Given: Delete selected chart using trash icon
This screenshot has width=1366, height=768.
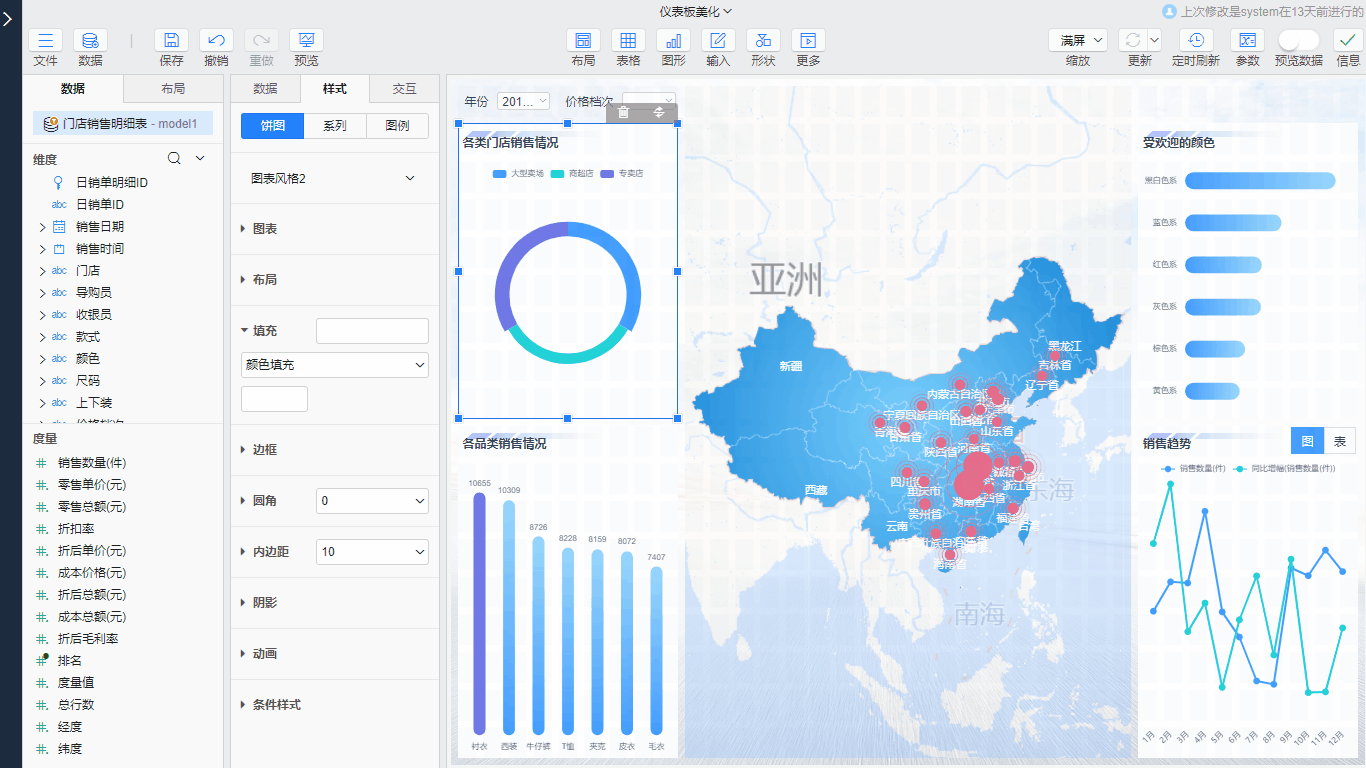Looking at the screenshot, I should [624, 113].
